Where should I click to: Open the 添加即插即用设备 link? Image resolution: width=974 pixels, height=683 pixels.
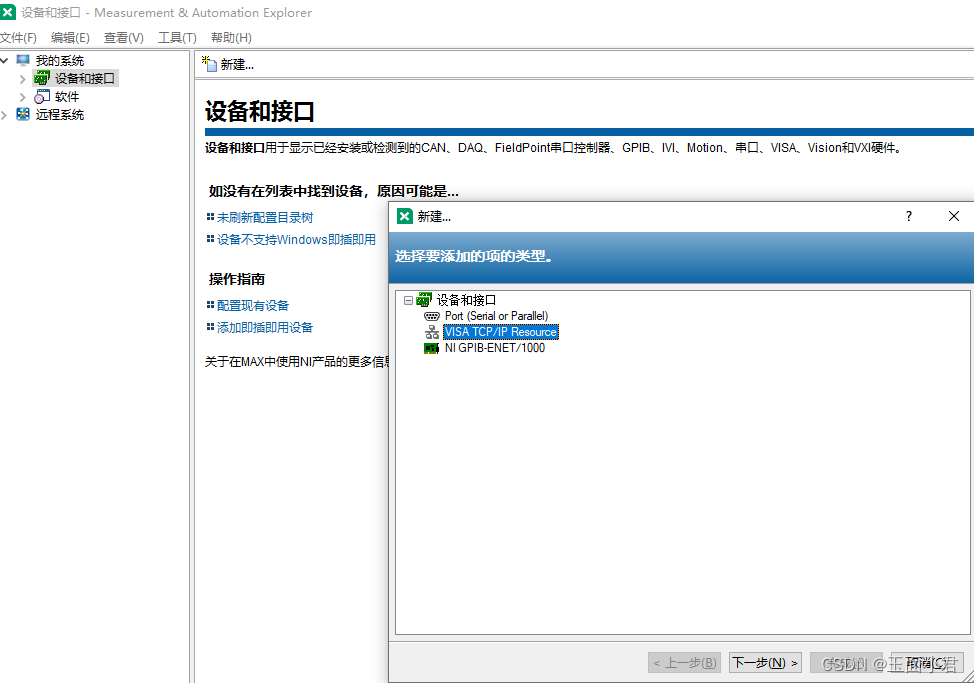click(x=265, y=327)
